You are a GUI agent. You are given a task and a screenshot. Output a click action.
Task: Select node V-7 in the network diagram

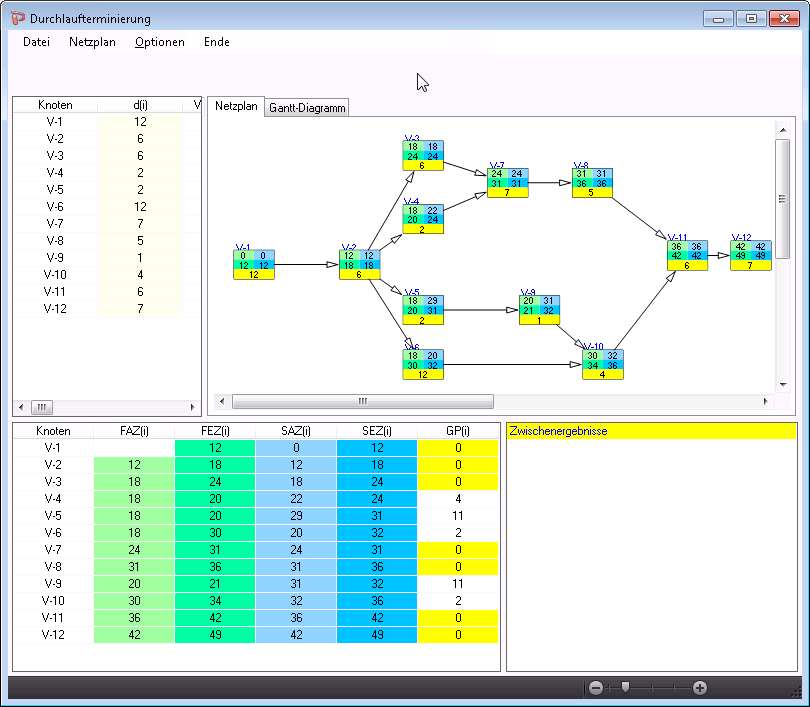(x=507, y=182)
